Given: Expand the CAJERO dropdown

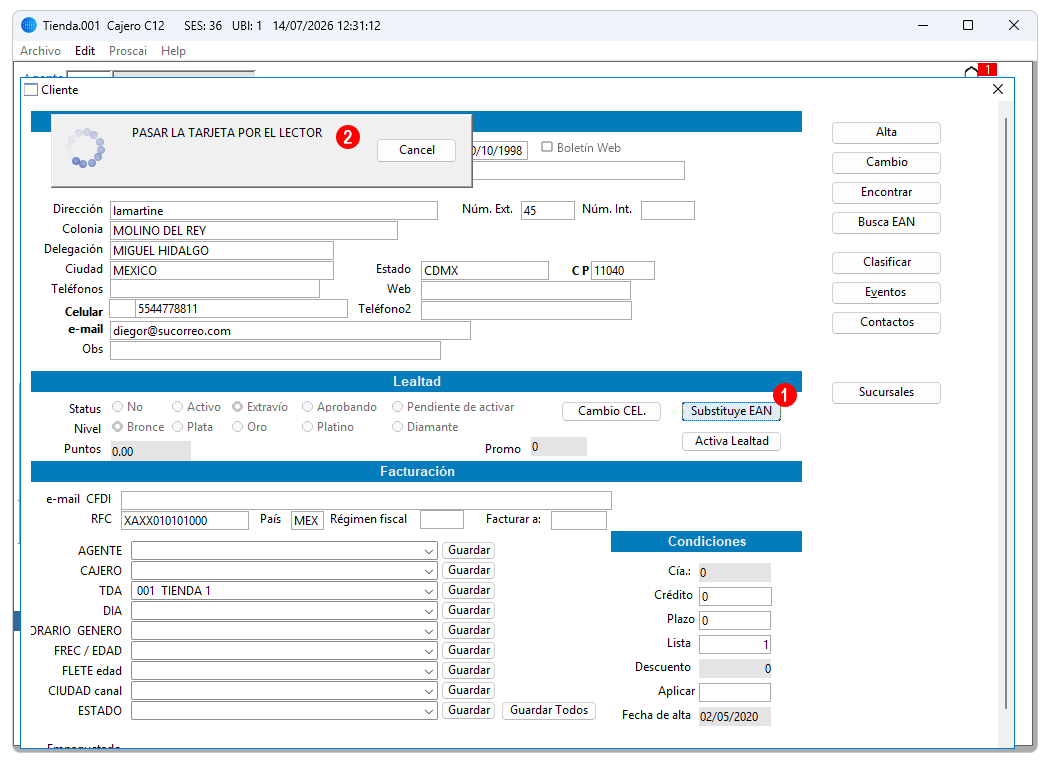Looking at the screenshot, I should point(429,571).
